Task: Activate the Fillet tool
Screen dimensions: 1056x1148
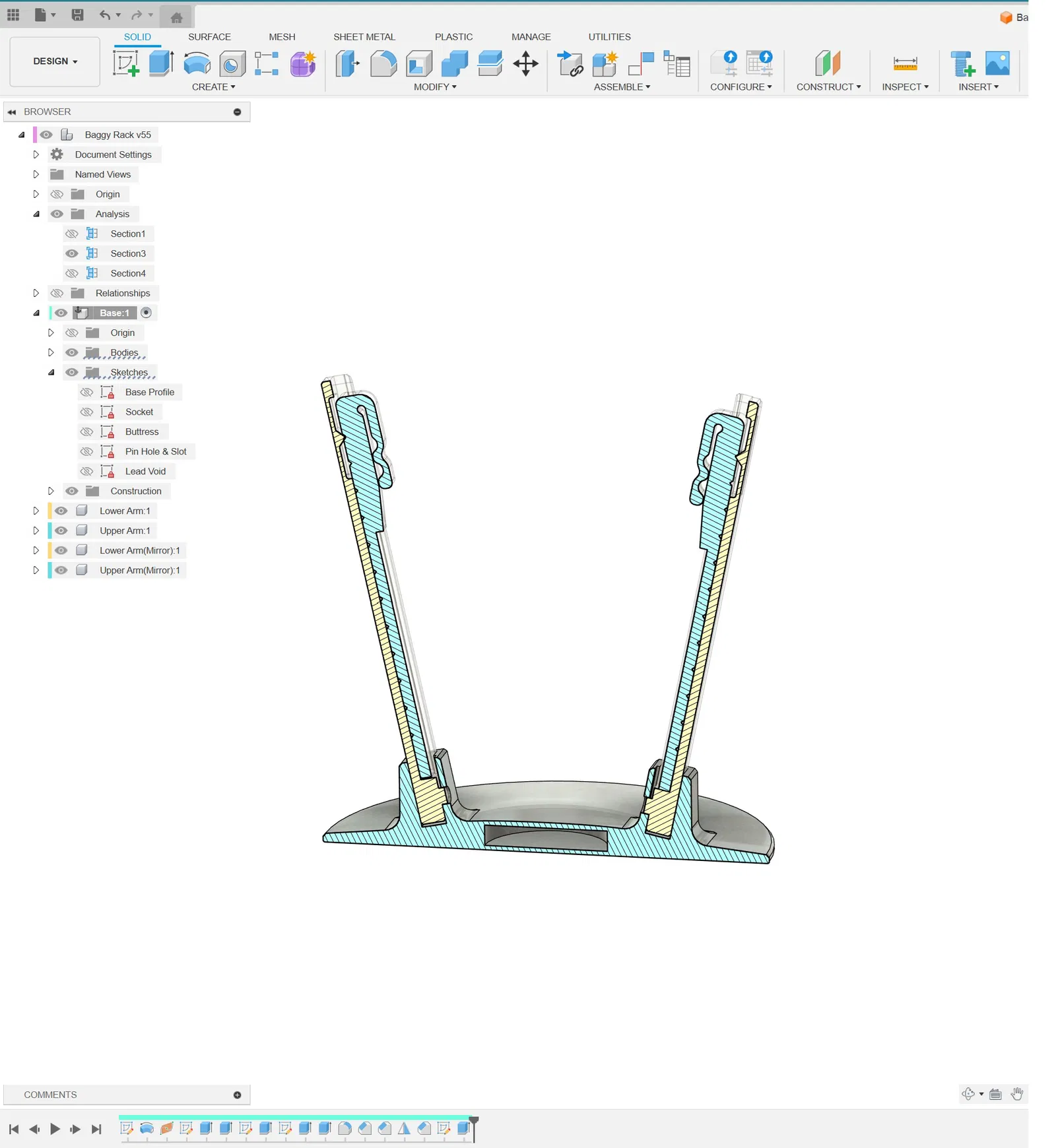Action: (383, 64)
